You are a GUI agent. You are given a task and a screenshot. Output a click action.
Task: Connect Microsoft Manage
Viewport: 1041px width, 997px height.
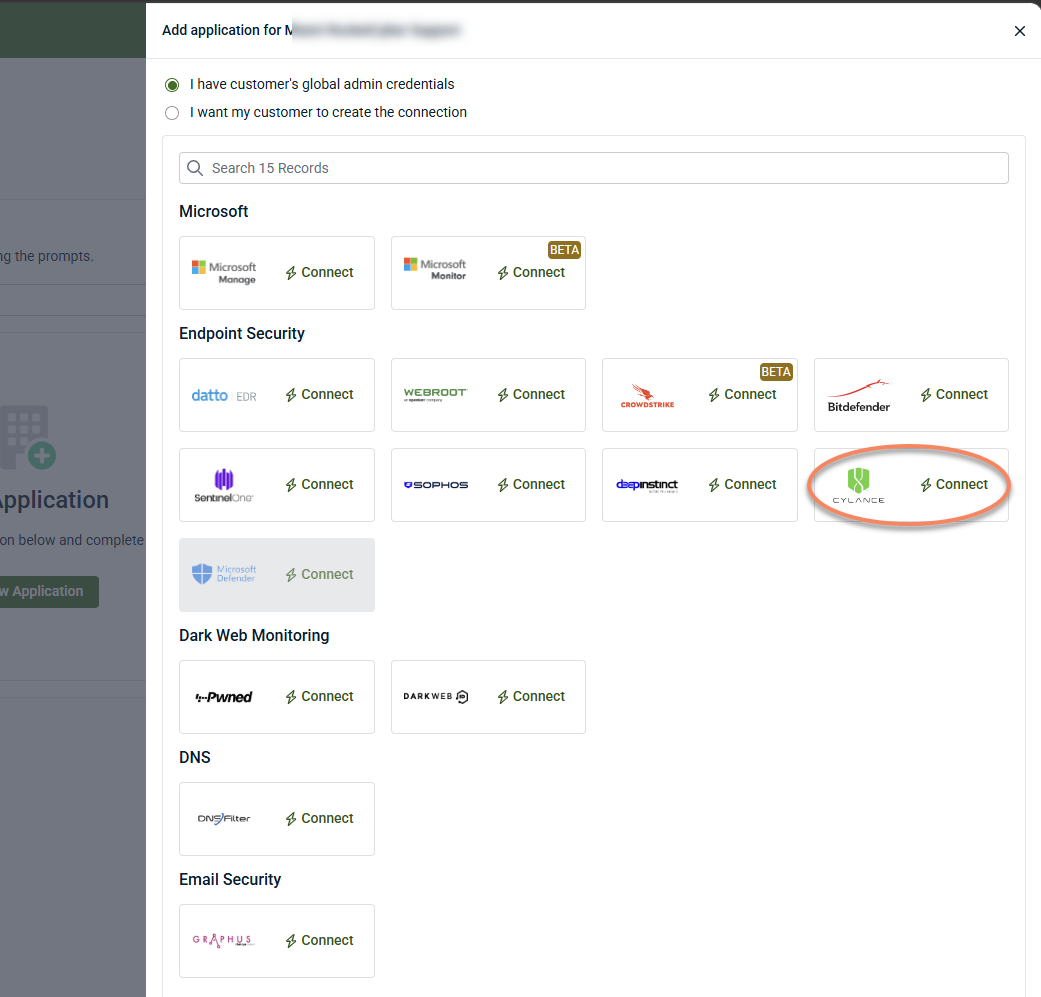(319, 273)
